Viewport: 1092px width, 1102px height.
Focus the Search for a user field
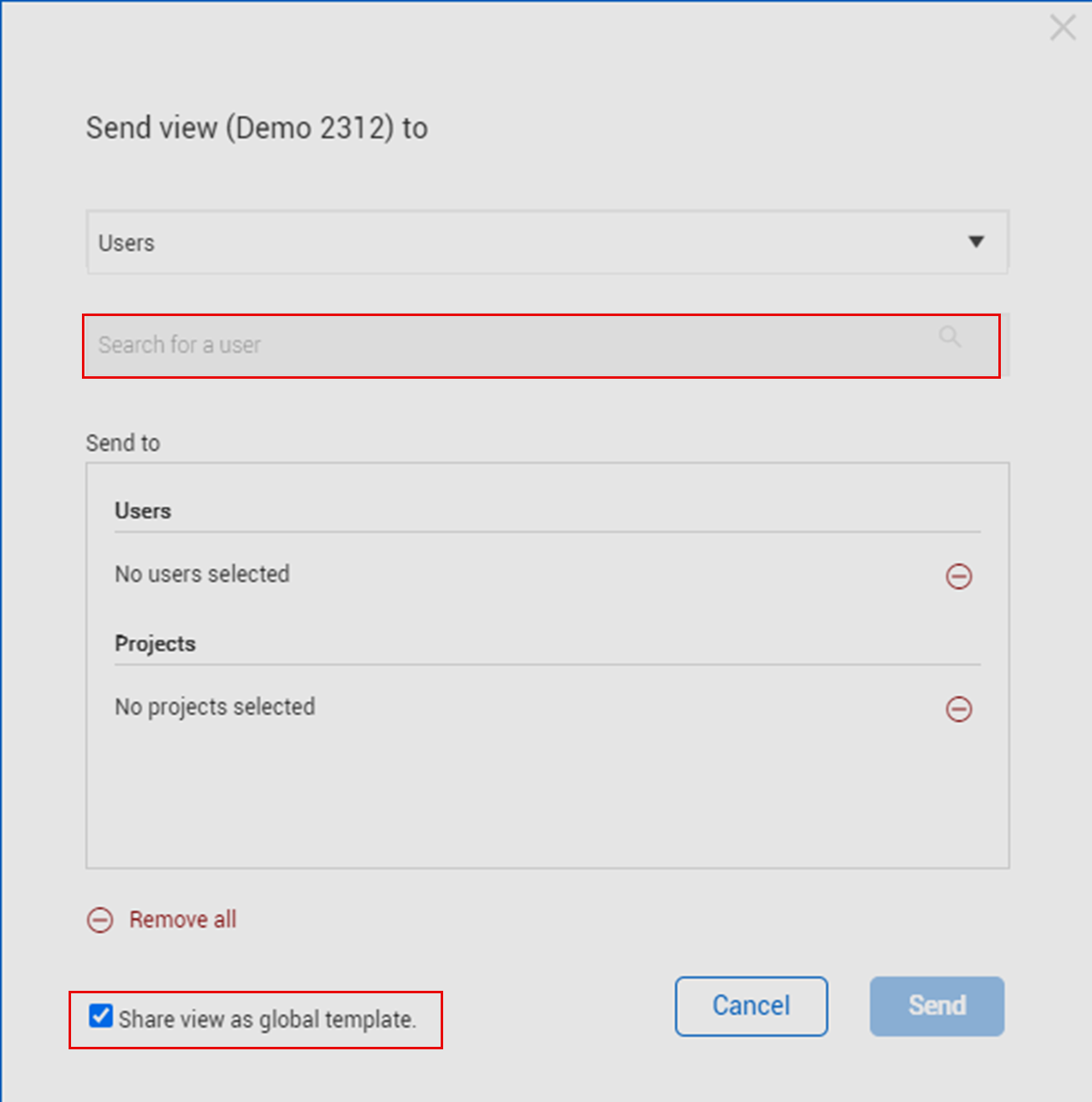coord(502,345)
